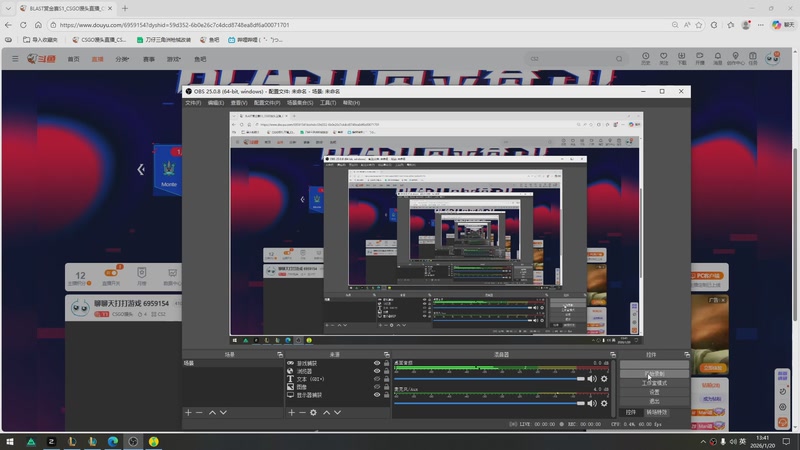This screenshot has height=450, width=800.
Task: Remove the scene with the minus icon in 场景 panel
Action: click(199, 412)
